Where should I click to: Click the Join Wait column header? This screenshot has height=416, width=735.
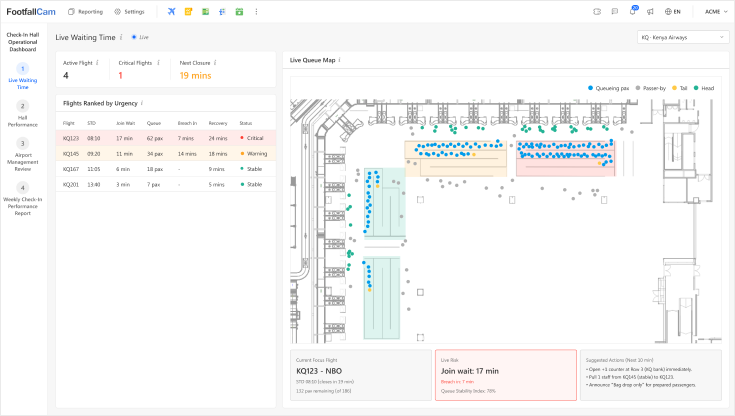tap(126, 123)
